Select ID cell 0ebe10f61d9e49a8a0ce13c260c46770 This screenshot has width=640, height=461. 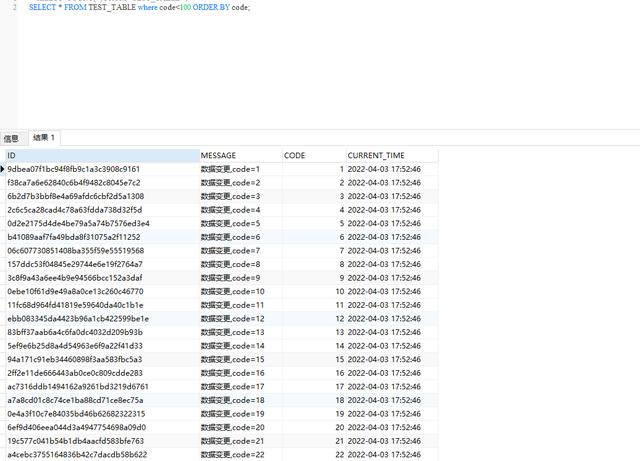point(102,292)
